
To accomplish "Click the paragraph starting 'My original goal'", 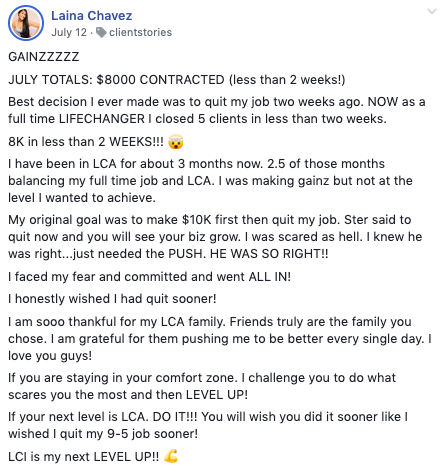I will pos(215,237).
